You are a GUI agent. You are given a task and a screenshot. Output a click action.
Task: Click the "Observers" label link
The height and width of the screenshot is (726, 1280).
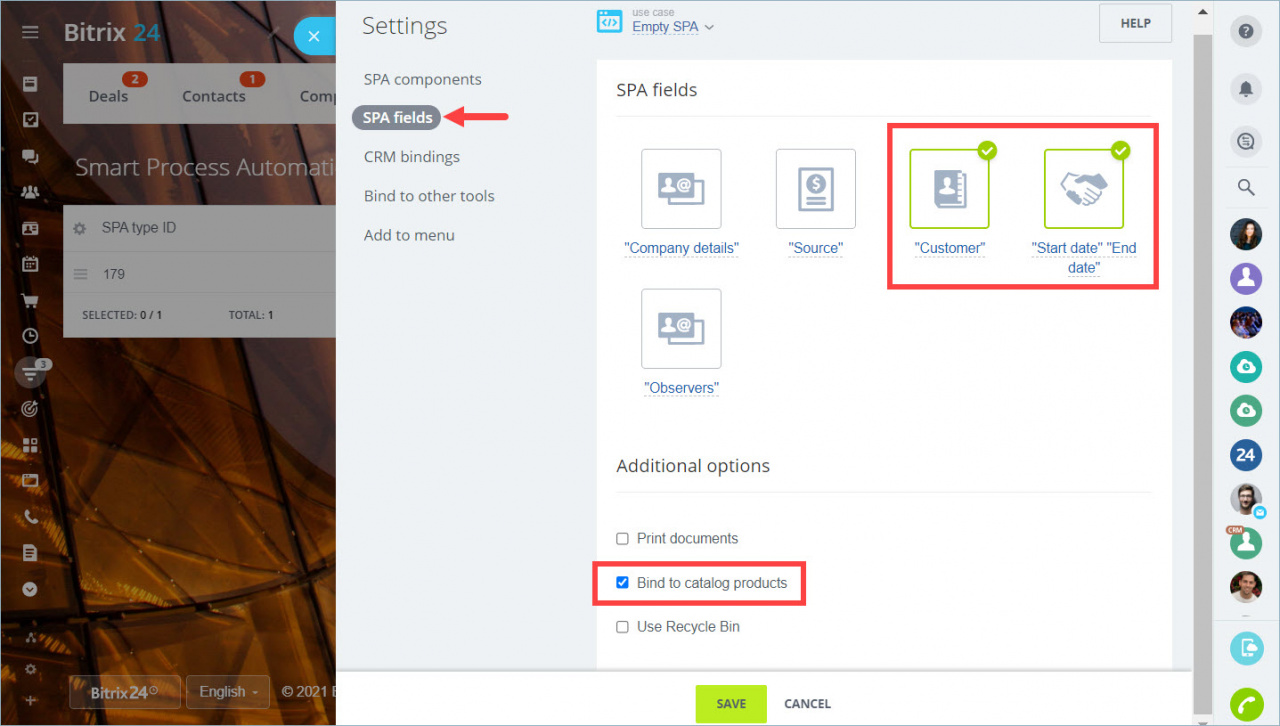[x=681, y=388]
